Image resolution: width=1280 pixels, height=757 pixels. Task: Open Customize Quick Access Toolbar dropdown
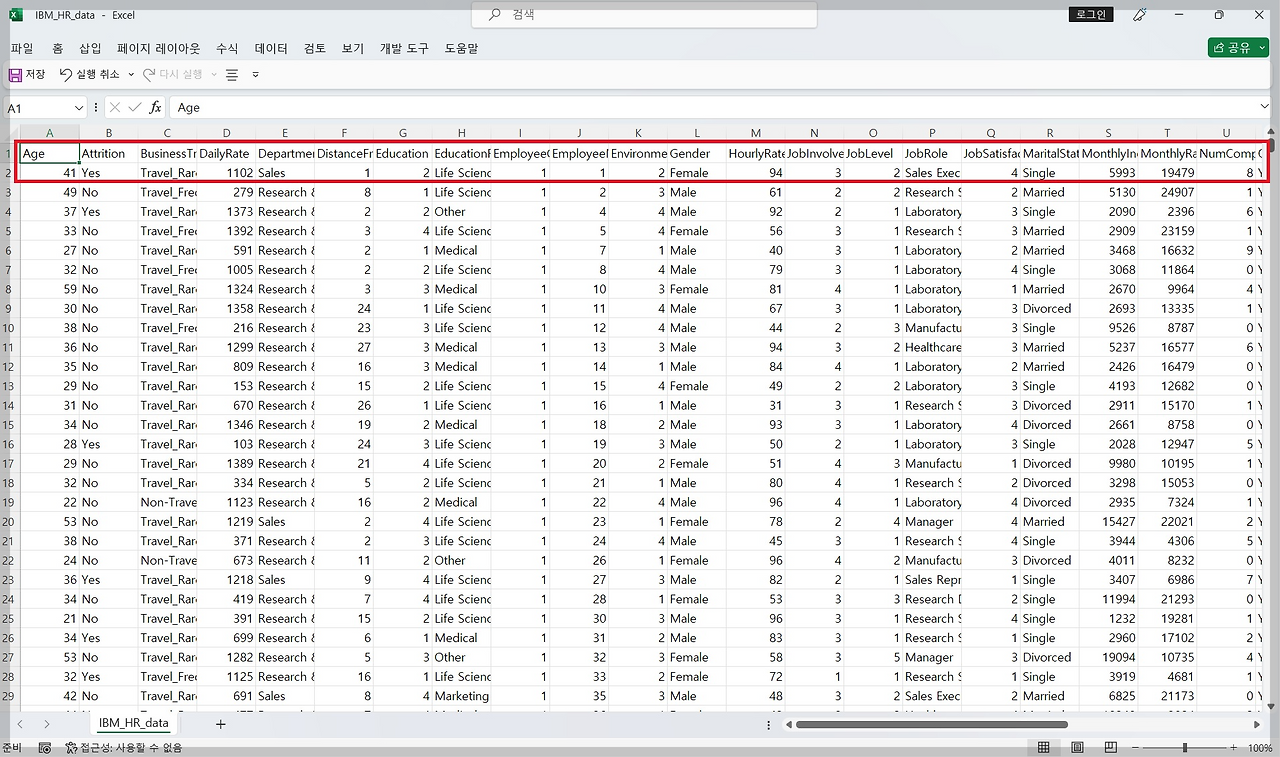256,75
